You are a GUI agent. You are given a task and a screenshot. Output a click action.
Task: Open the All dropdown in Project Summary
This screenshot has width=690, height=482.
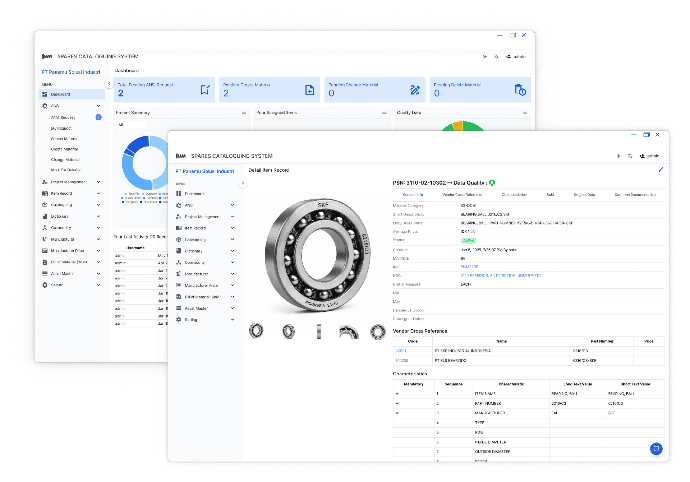(x=131, y=125)
